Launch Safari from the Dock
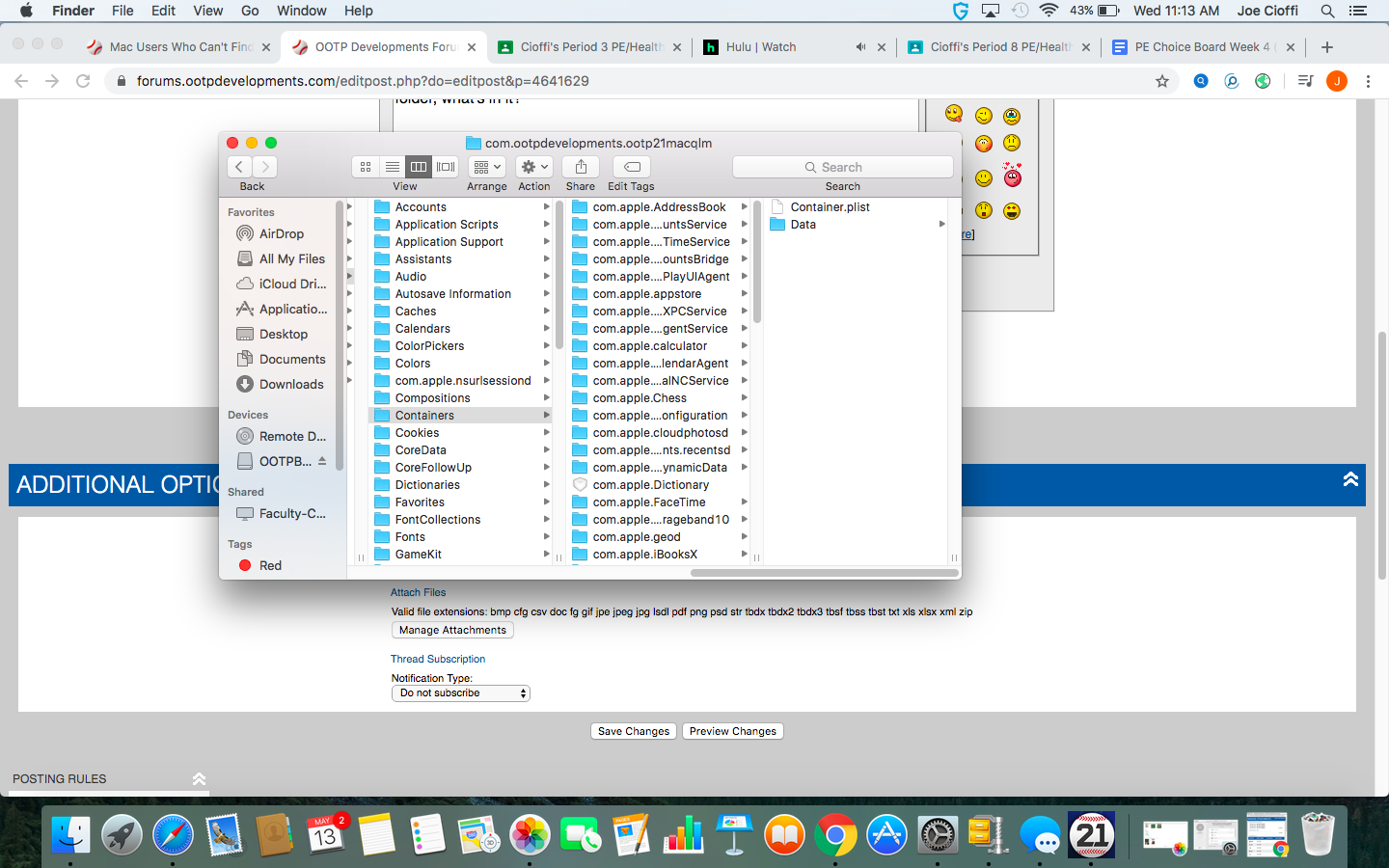The image size is (1389, 868). [x=173, y=835]
